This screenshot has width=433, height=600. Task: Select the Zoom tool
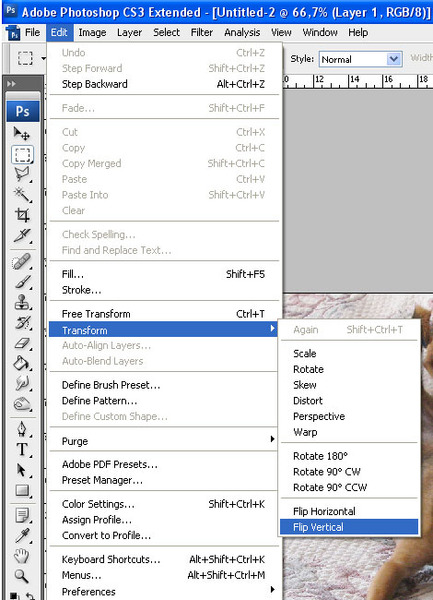pos(22,575)
